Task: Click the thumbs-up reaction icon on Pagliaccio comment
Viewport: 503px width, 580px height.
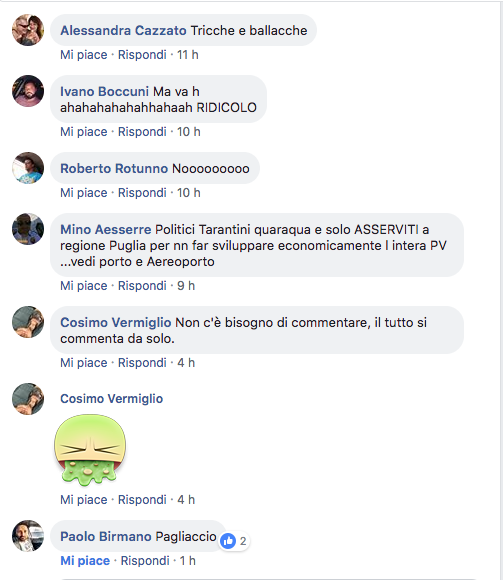Action: [228, 541]
